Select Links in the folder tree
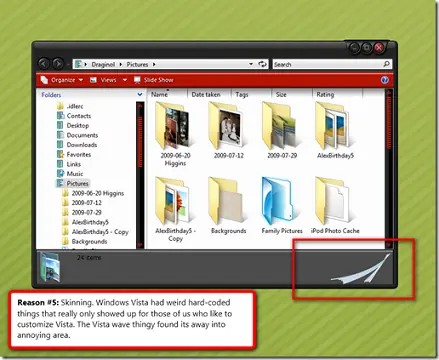The image size is (439, 360). point(69,164)
